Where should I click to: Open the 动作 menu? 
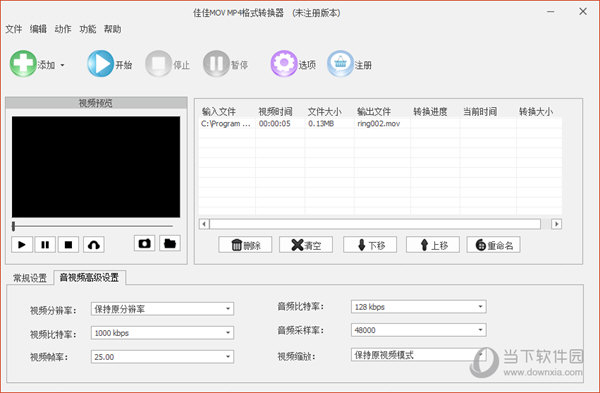[x=63, y=29]
